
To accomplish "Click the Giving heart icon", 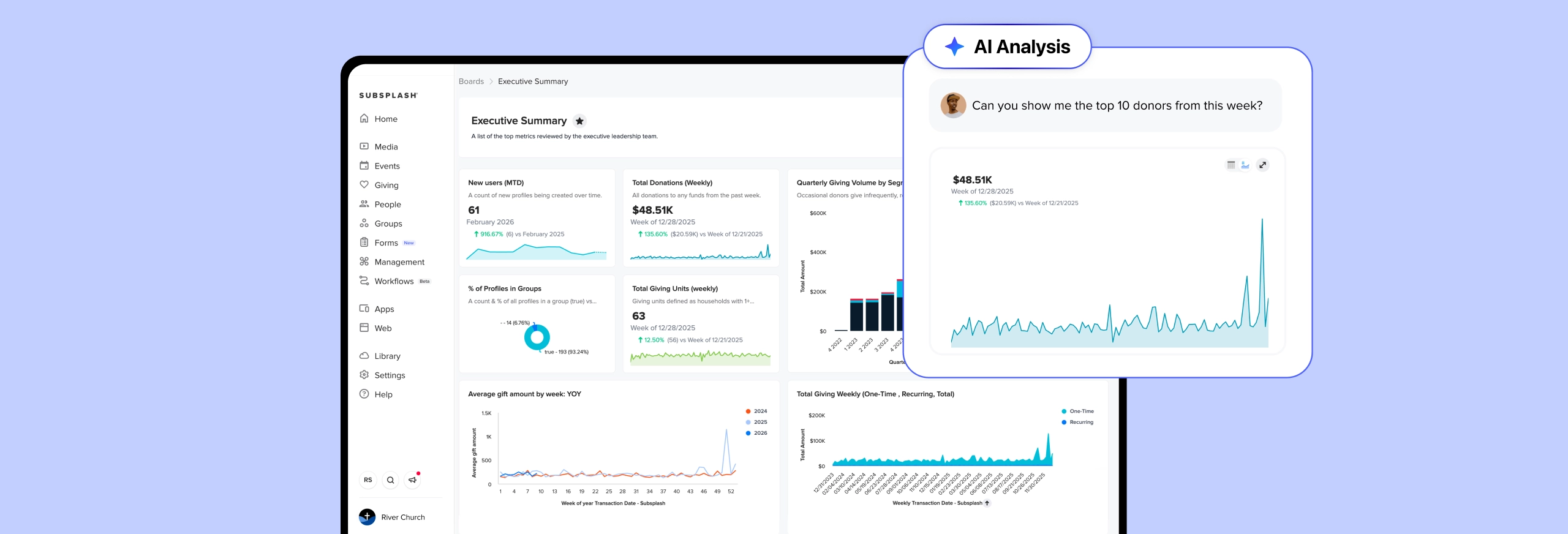I will pyautogui.click(x=364, y=184).
